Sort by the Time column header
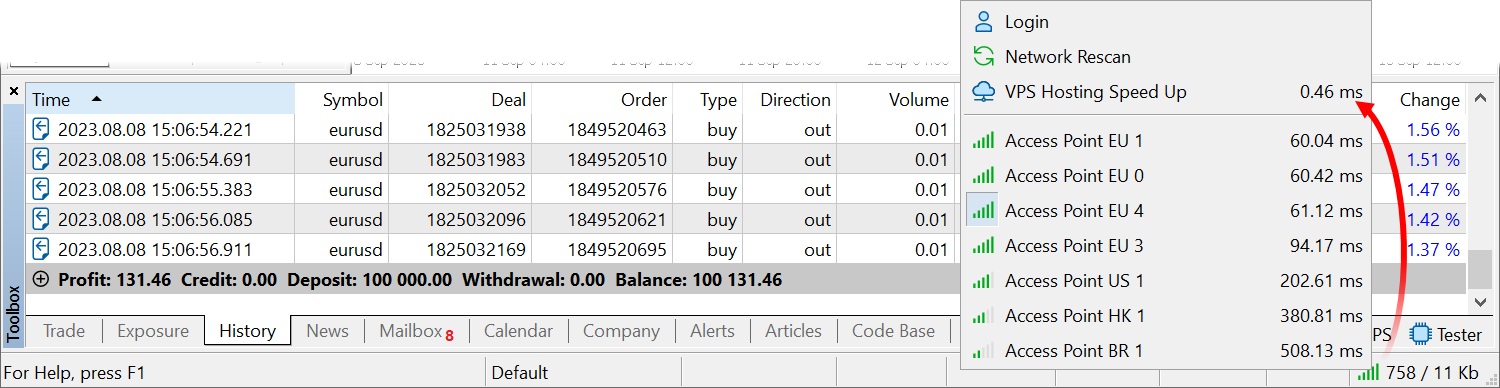 click(160, 99)
